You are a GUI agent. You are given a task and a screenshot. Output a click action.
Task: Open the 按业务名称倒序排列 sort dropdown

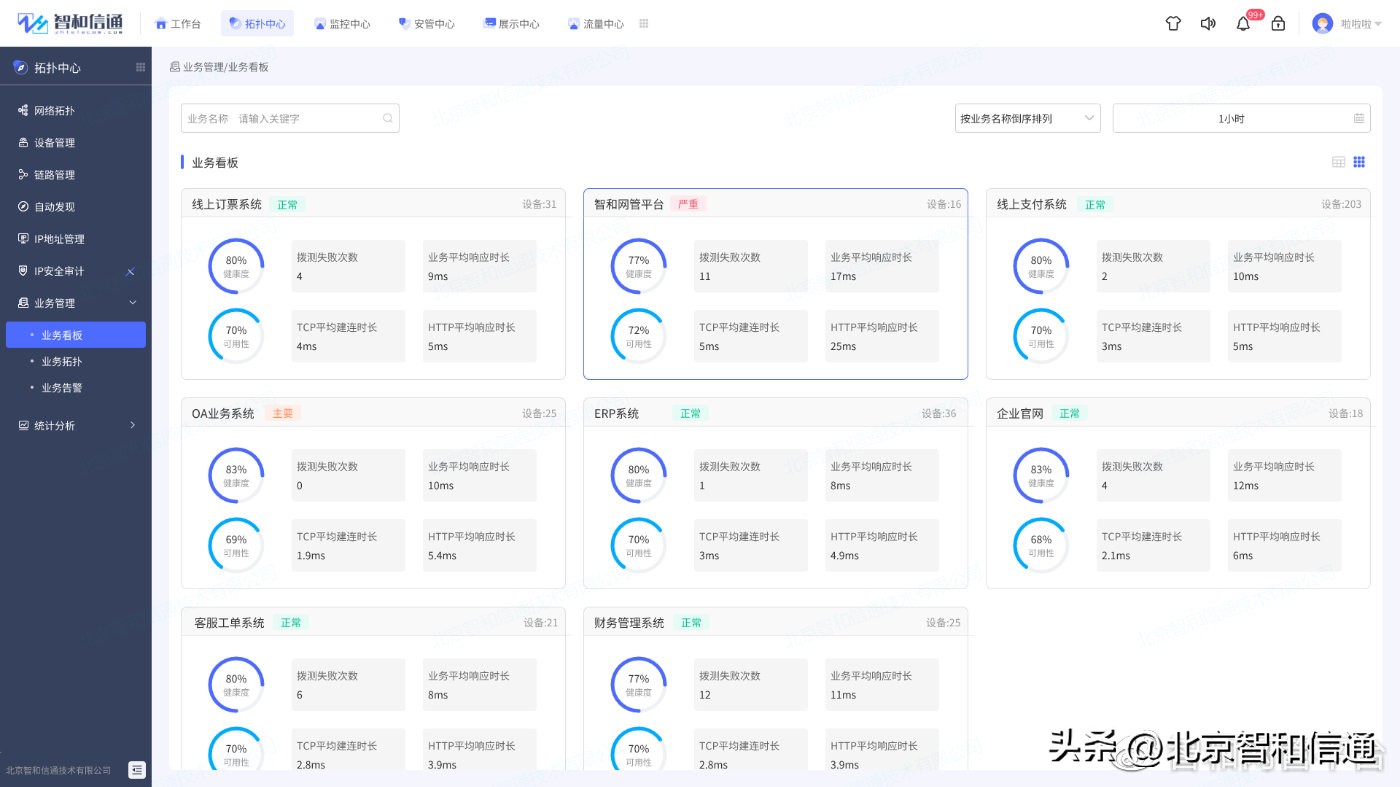1027,117
